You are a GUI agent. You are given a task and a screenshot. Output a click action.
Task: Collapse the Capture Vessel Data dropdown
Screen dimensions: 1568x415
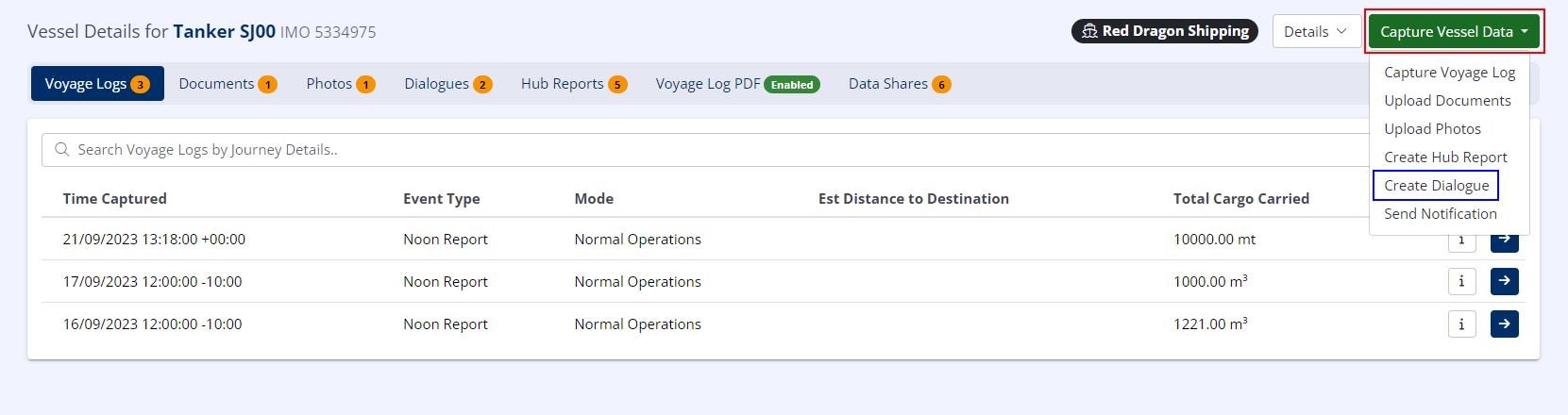tap(1454, 31)
